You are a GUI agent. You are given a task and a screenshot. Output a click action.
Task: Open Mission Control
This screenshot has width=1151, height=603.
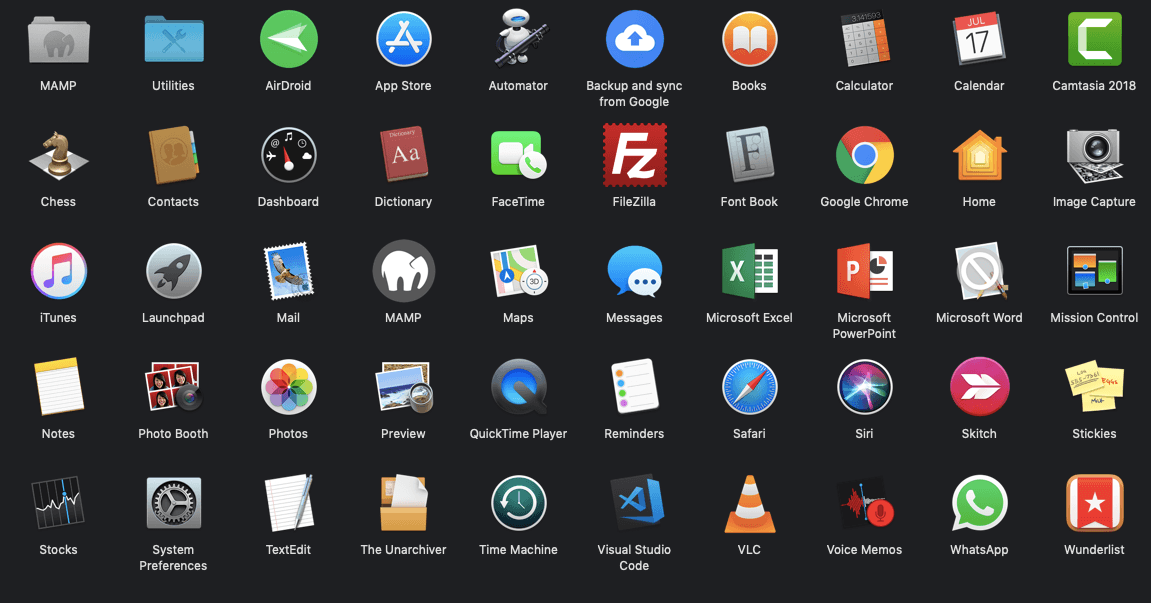tap(1094, 271)
